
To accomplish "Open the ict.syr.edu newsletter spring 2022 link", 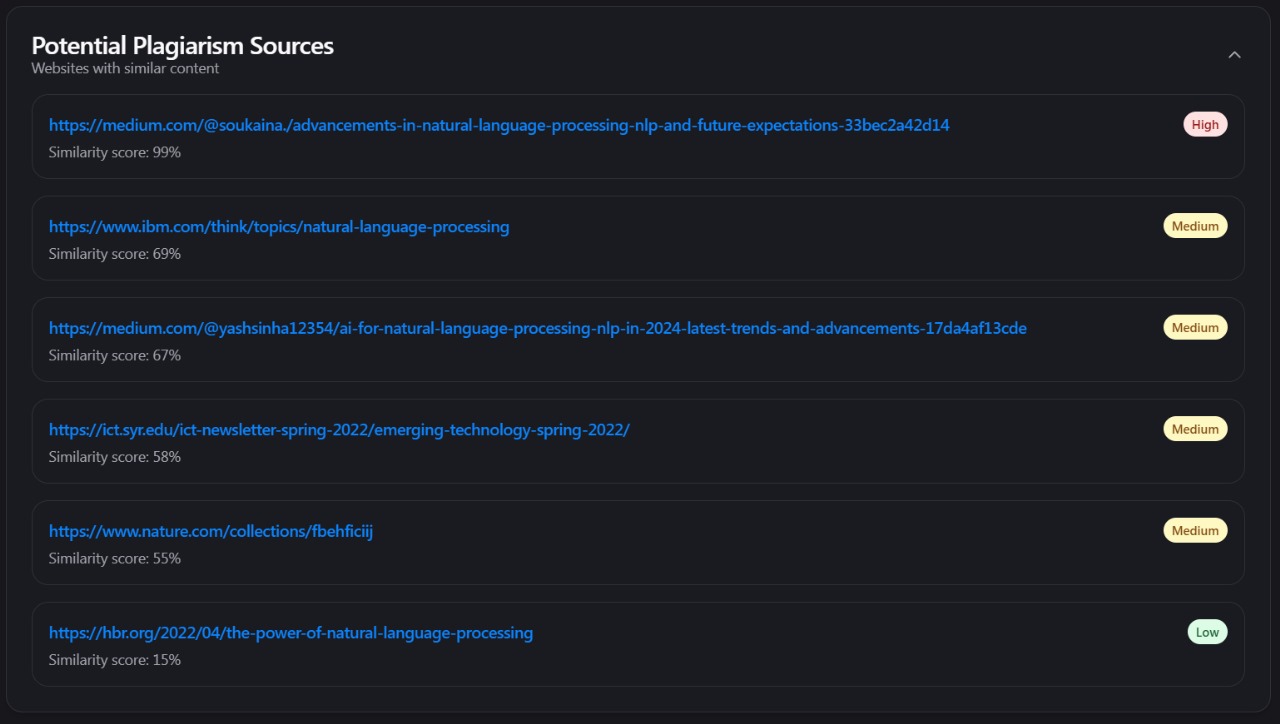I will pos(339,430).
